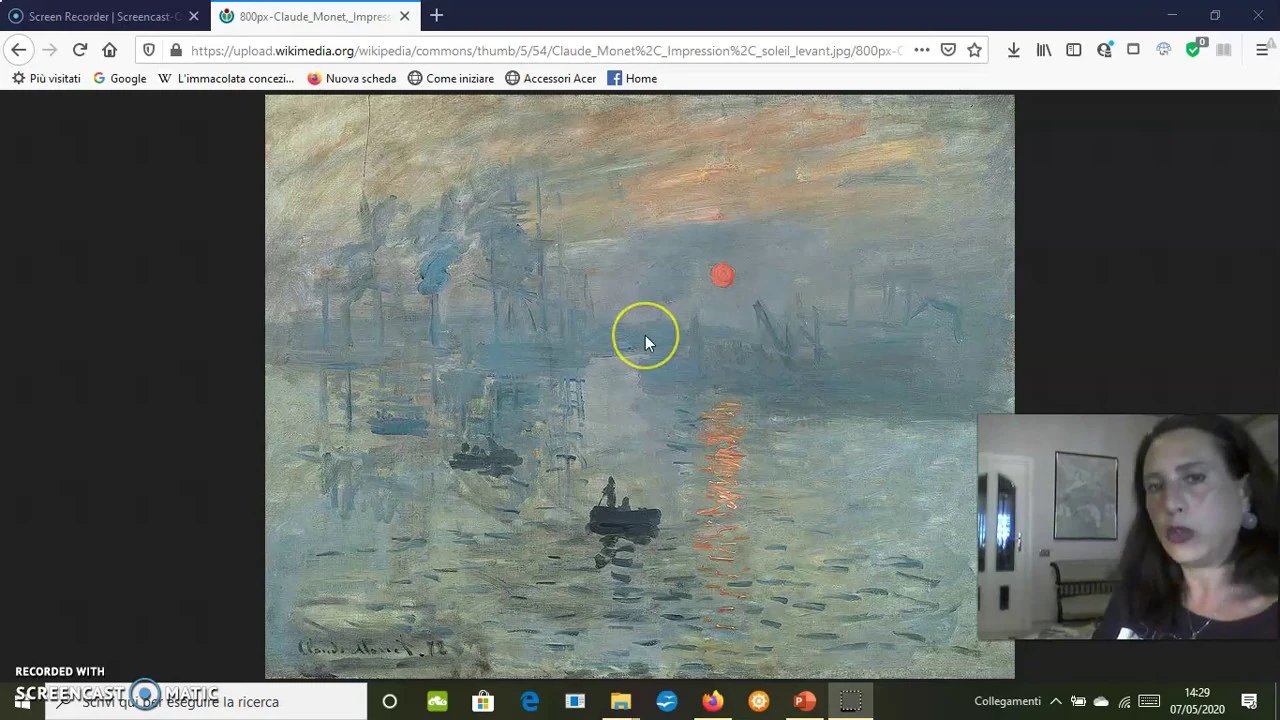Click the URL address bar

pos(545,50)
